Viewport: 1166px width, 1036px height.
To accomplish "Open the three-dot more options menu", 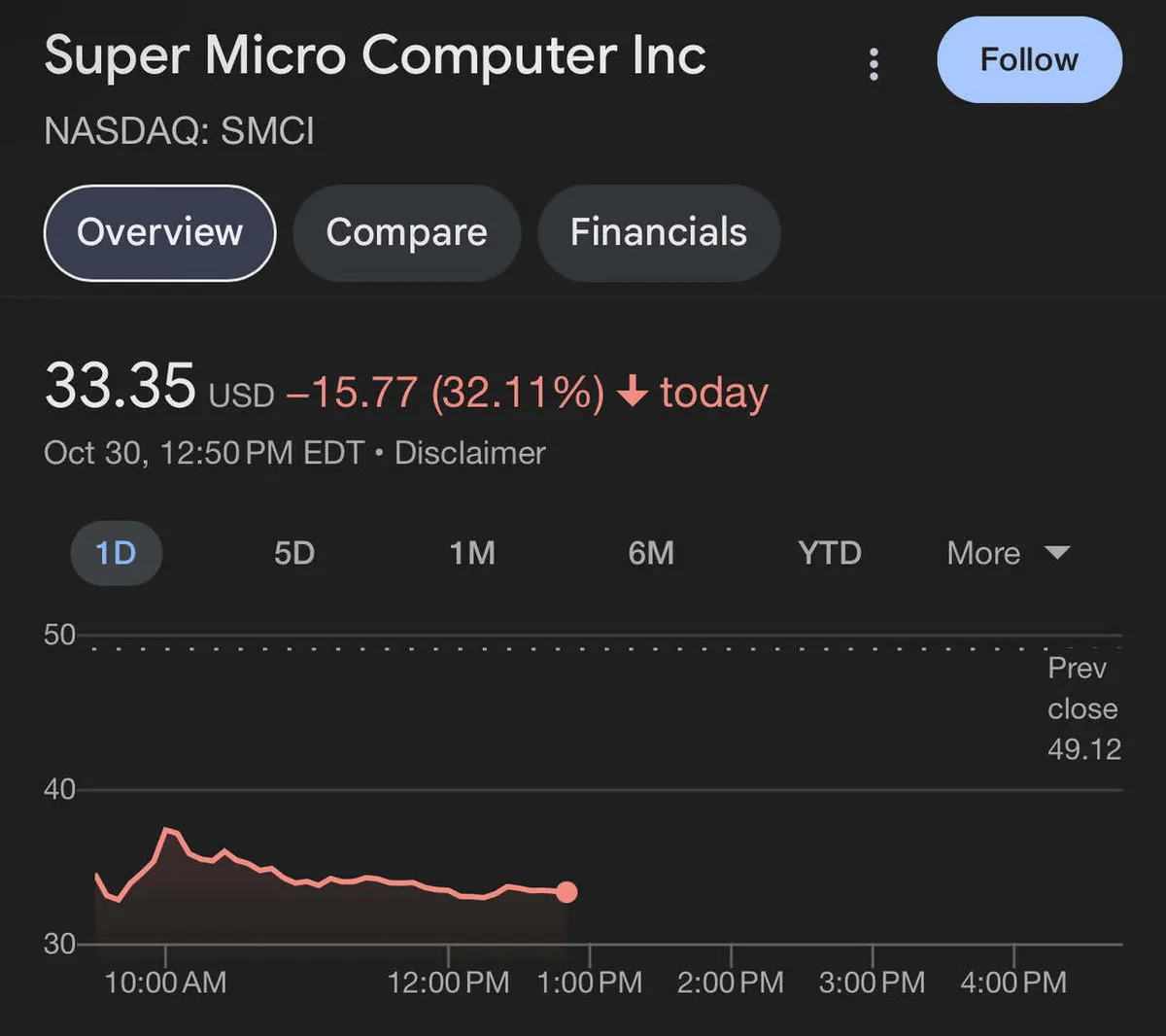I will [x=874, y=64].
